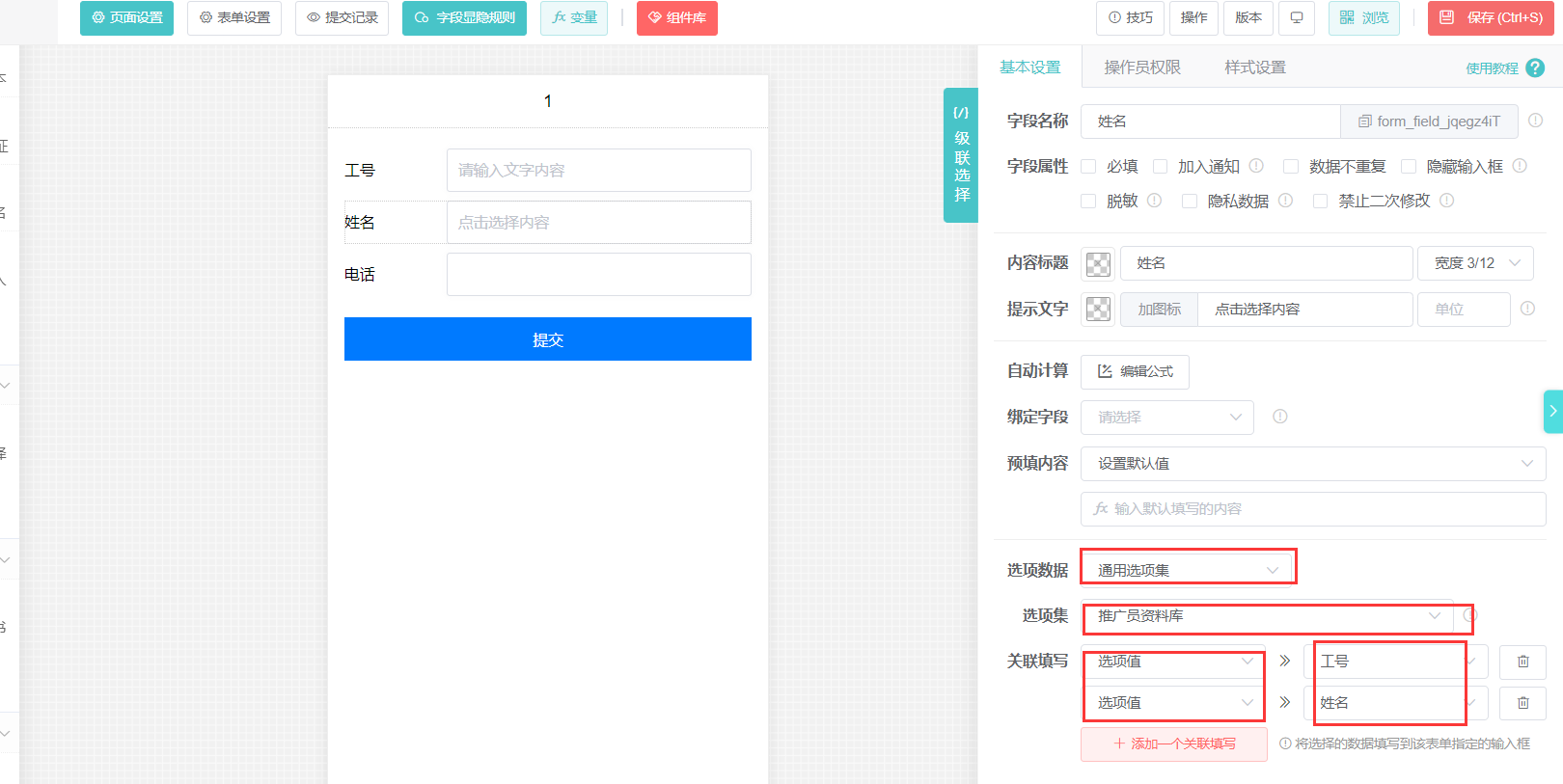Click the form title 1 in preview
Screen dimensions: 1563x784
pos(548,101)
